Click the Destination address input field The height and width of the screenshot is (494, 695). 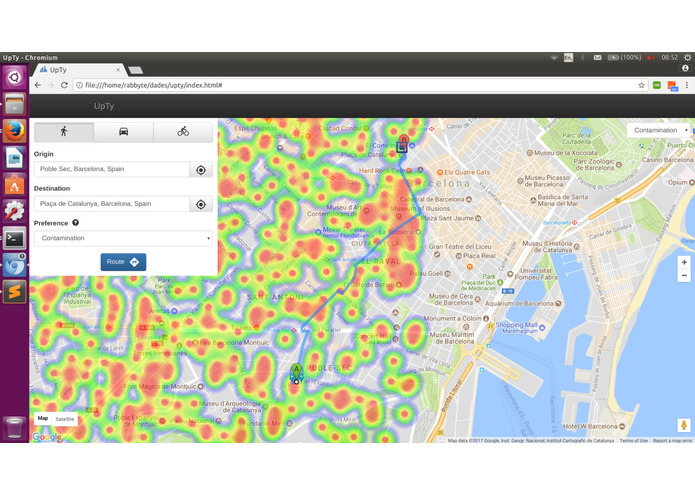point(112,204)
